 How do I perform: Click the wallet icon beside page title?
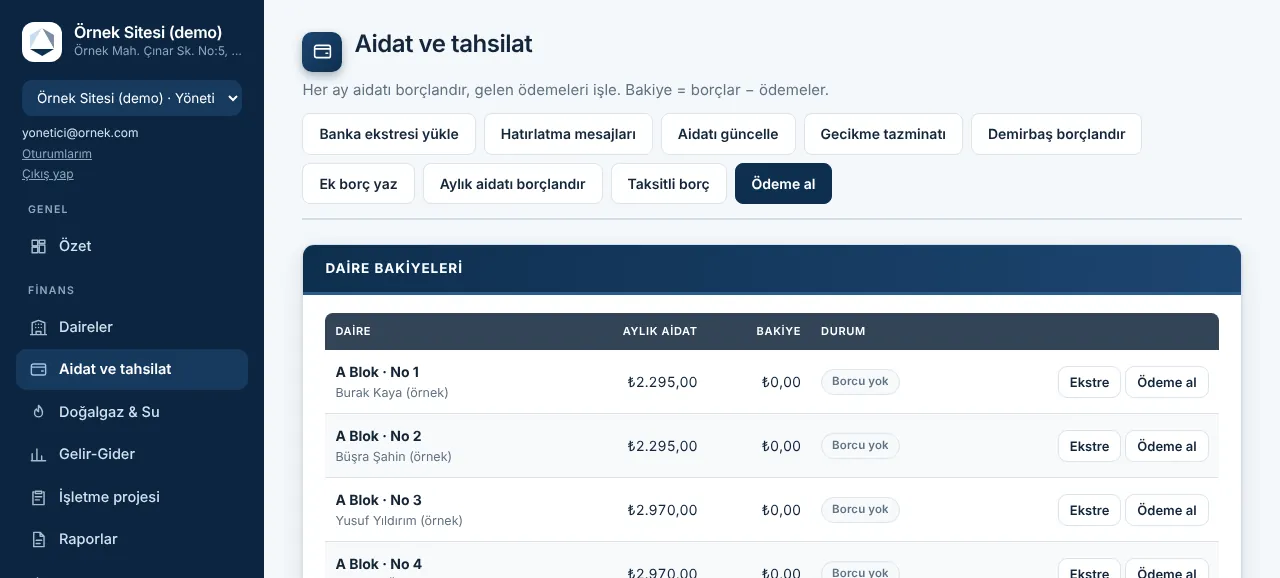(x=322, y=52)
